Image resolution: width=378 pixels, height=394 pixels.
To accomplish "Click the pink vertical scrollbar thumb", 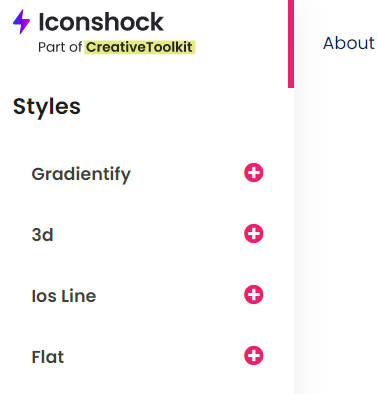I will pos(291,43).
